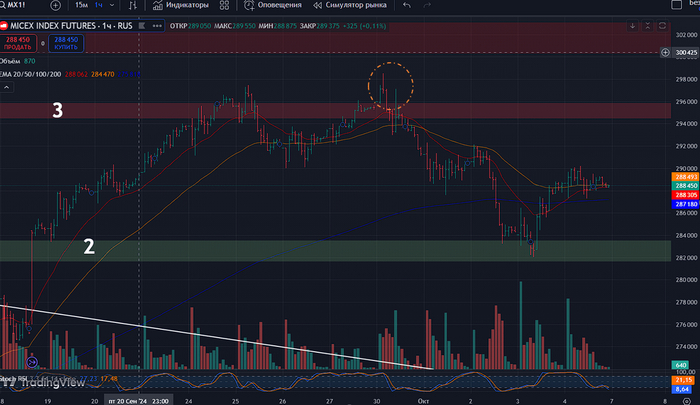Select the 1ч timeframe
Viewport: 700px width, 405px height.
pos(99,5)
